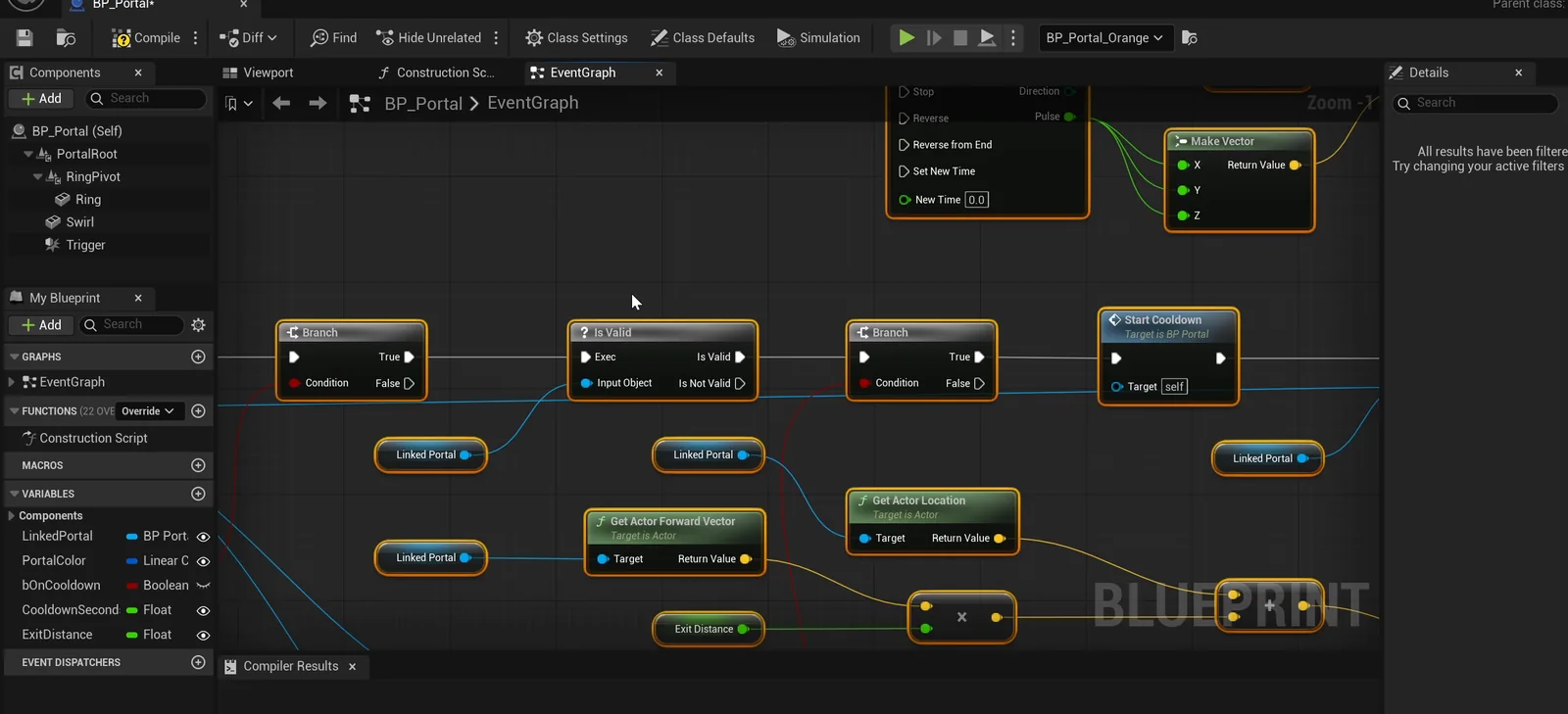Close the EventGraph tab
The height and width of the screenshot is (714, 1568).
tap(660, 72)
